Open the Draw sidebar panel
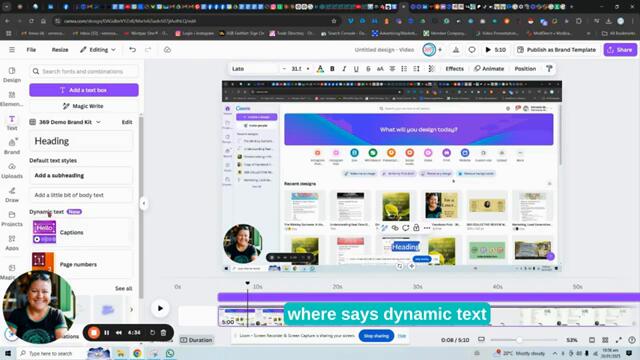 point(12,195)
